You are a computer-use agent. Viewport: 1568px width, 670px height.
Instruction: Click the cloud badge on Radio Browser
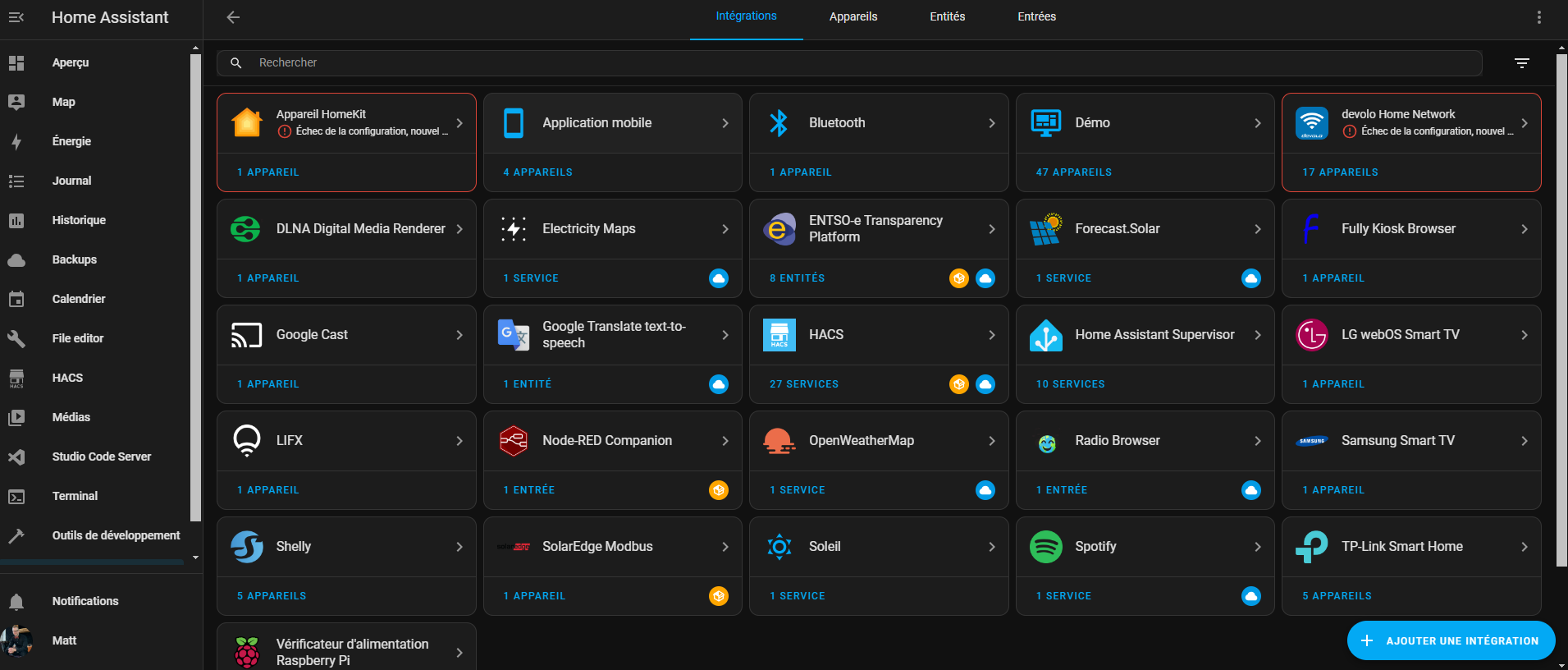click(x=1251, y=490)
